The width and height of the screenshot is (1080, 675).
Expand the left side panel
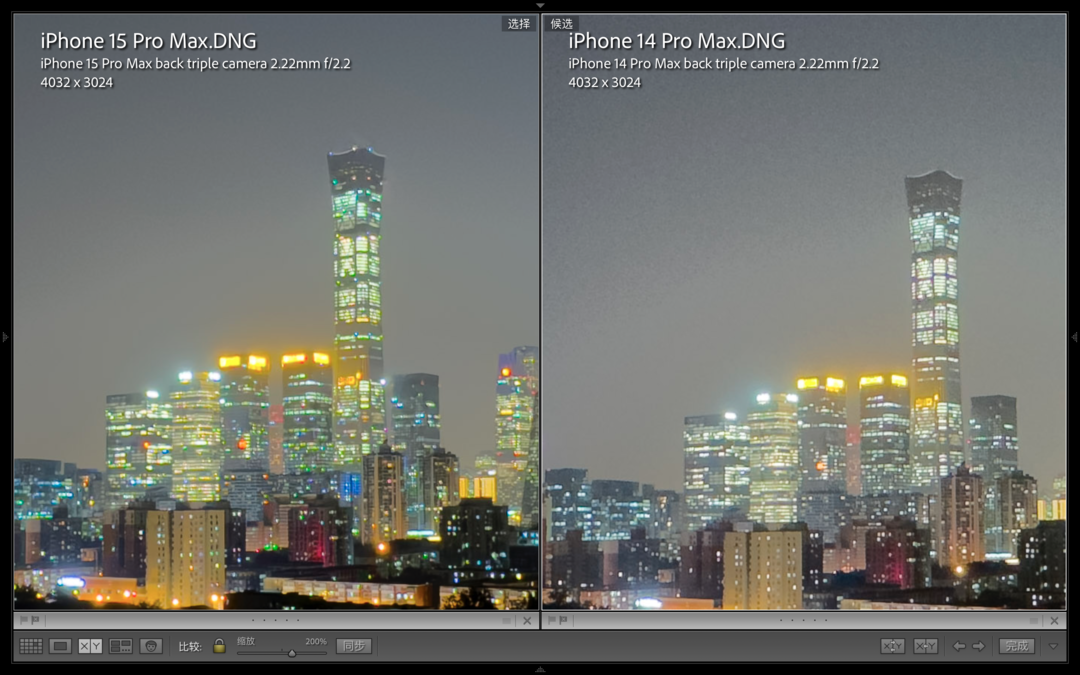point(5,337)
